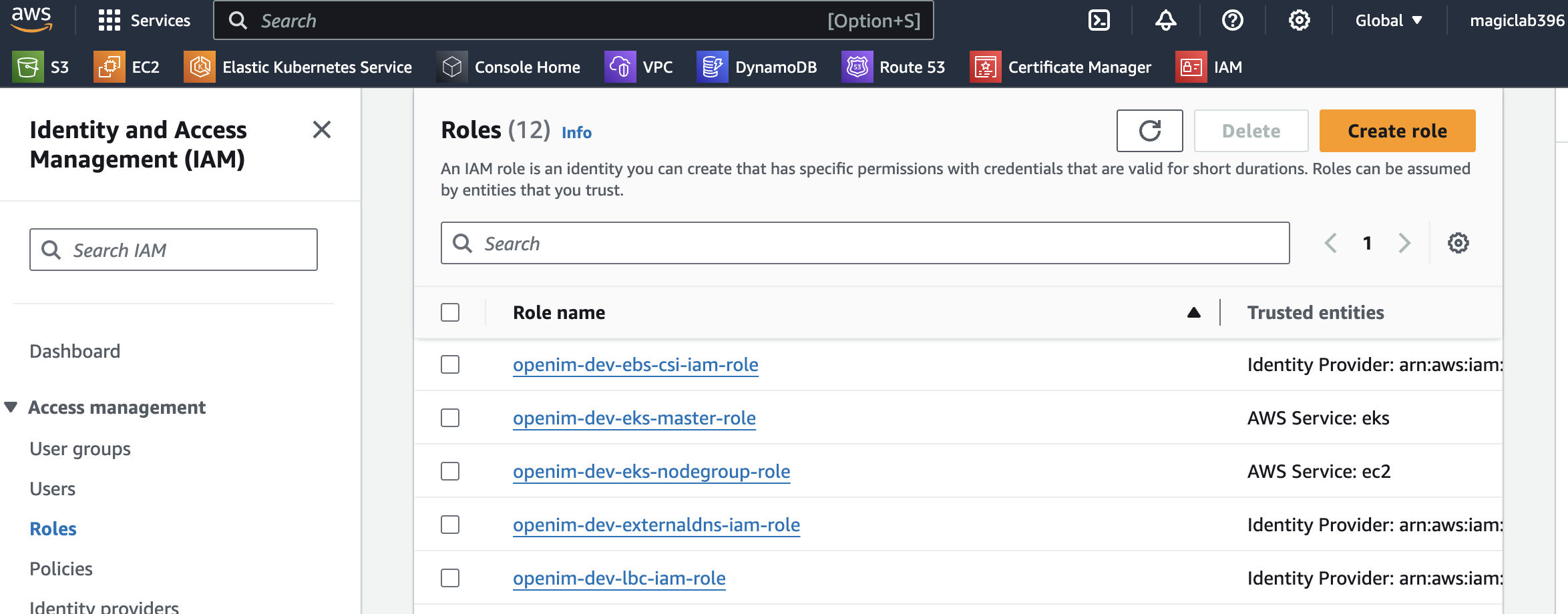Viewport: 1568px width, 614px height.
Task: Open Services menu
Action: click(144, 20)
